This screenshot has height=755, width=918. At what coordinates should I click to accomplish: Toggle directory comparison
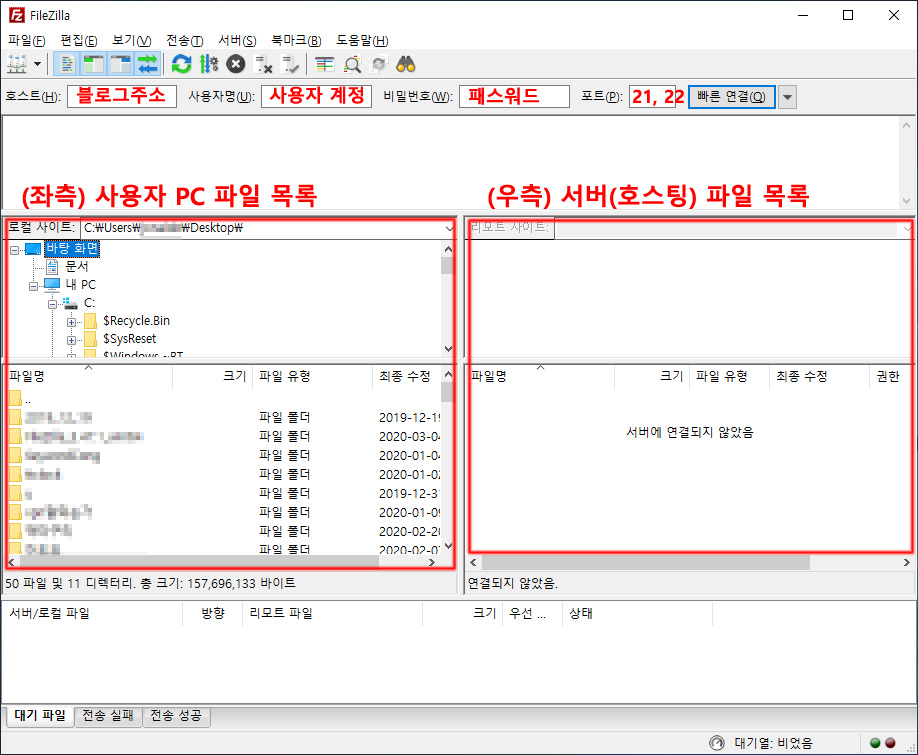(352, 64)
